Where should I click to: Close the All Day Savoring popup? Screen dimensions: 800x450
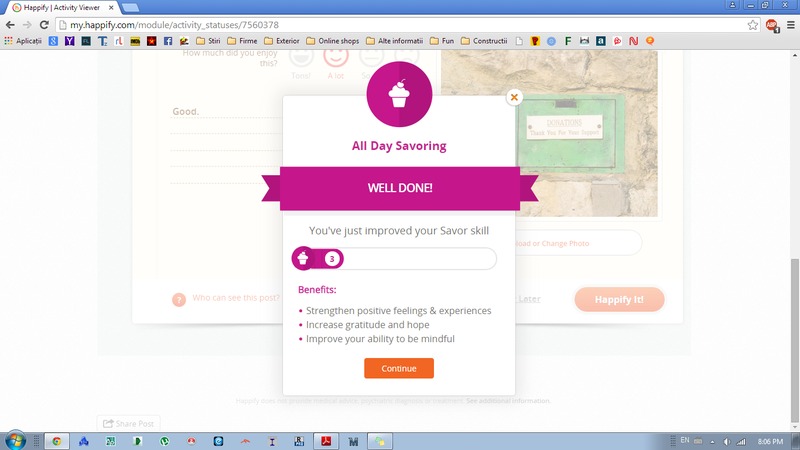pyautogui.click(x=514, y=97)
